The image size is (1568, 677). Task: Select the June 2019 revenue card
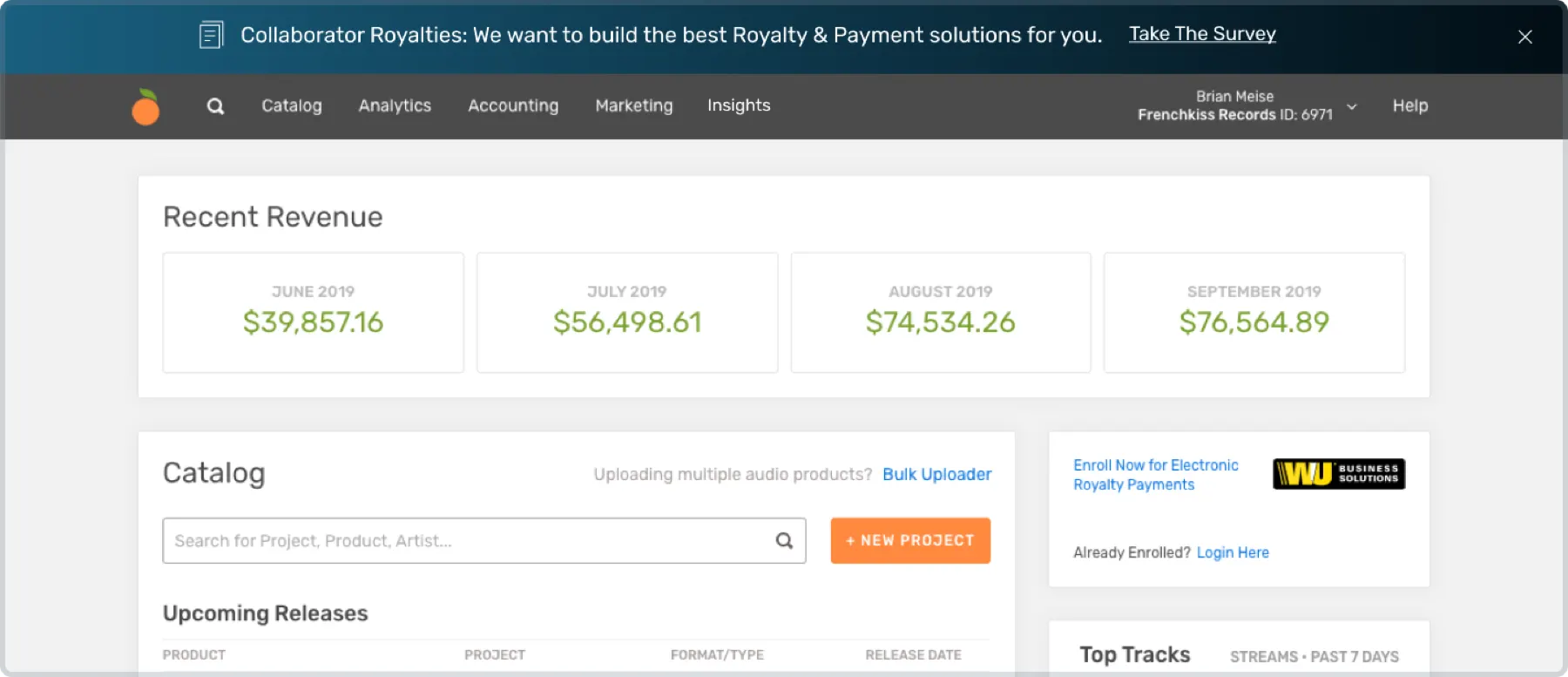pyautogui.click(x=314, y=313)
